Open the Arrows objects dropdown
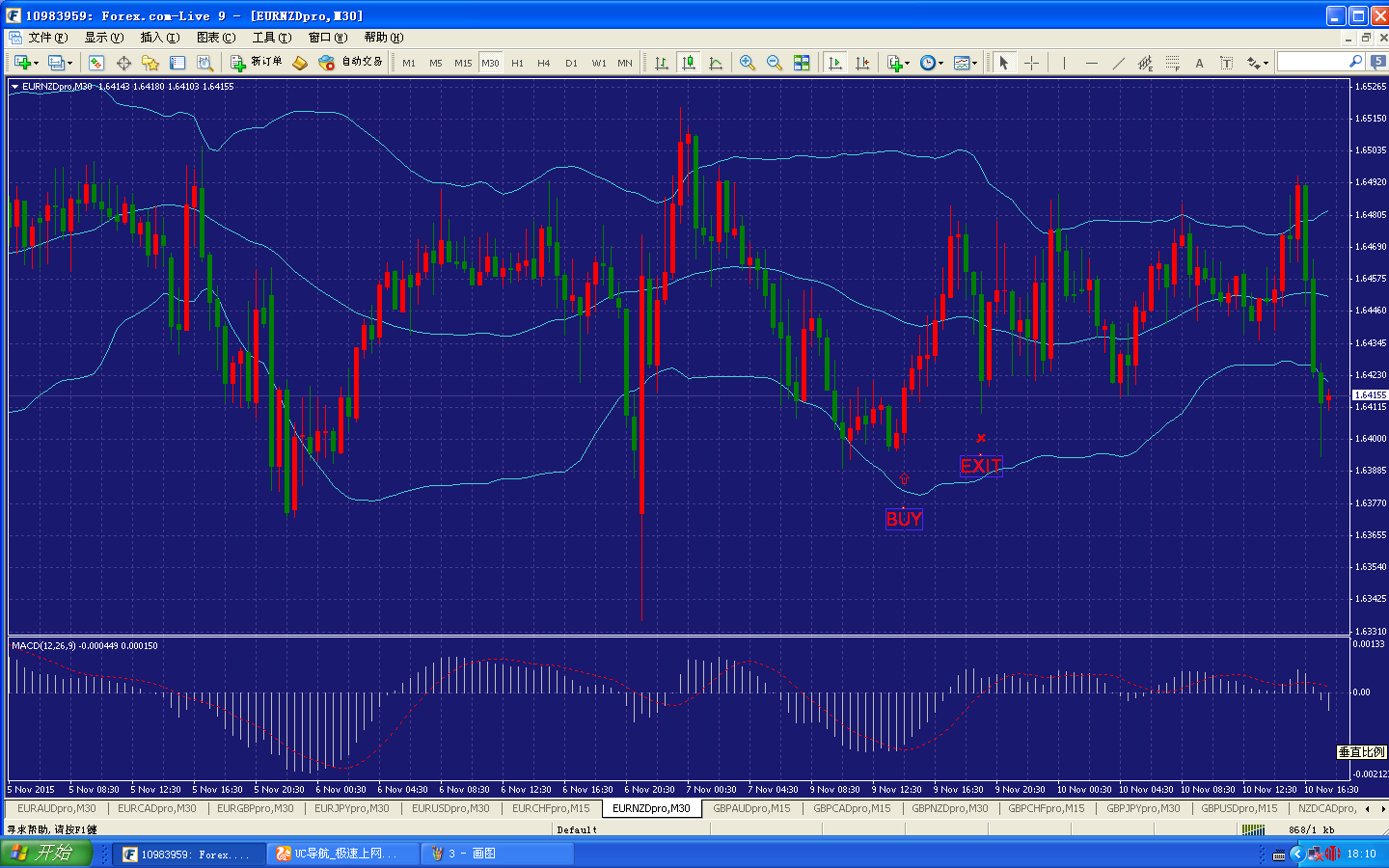This screenshot has height=868, width=1389. 1257,63
